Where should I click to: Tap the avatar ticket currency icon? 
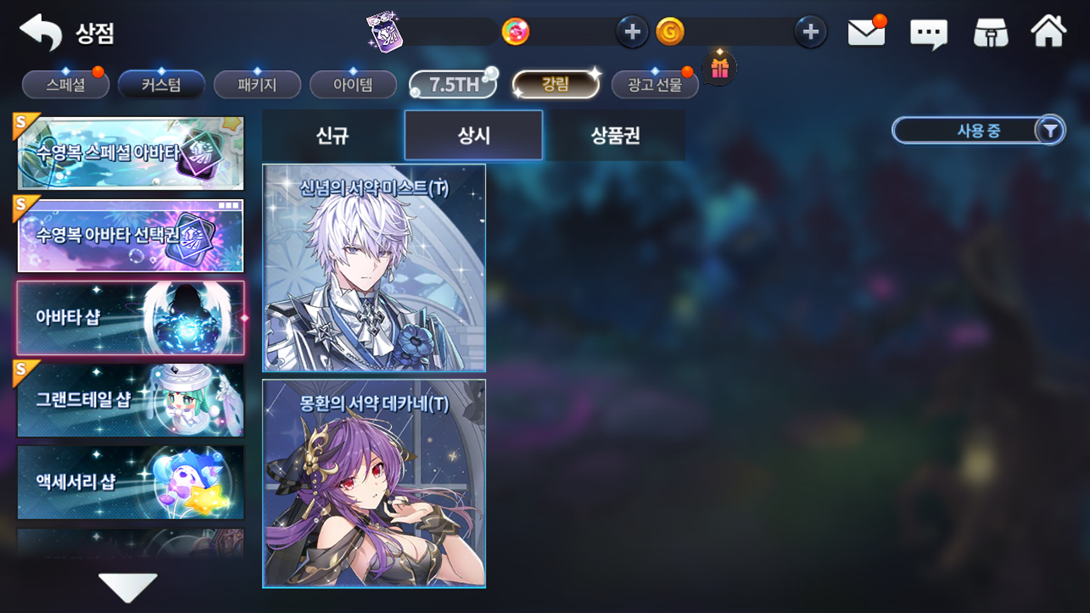(x=384, y=32)
